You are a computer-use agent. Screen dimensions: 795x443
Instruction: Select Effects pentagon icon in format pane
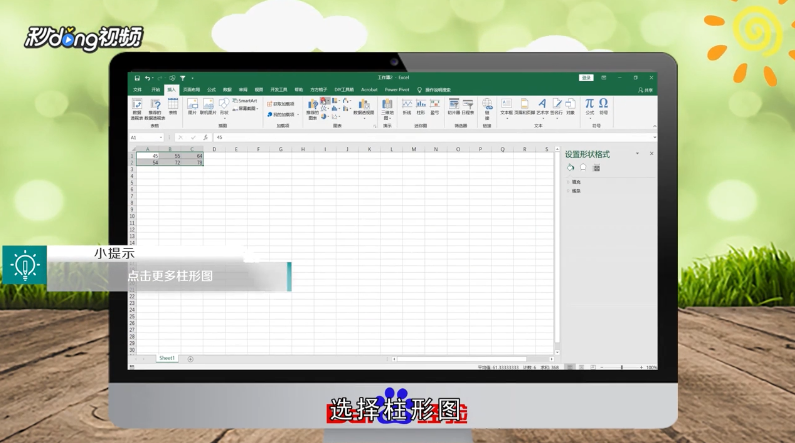[583, 168]
